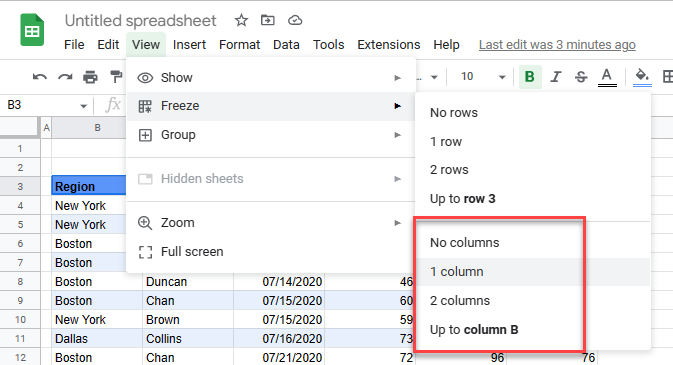Select No columns freeze option
This screenshot has height=365, width=673.
(x=534, y=243)
